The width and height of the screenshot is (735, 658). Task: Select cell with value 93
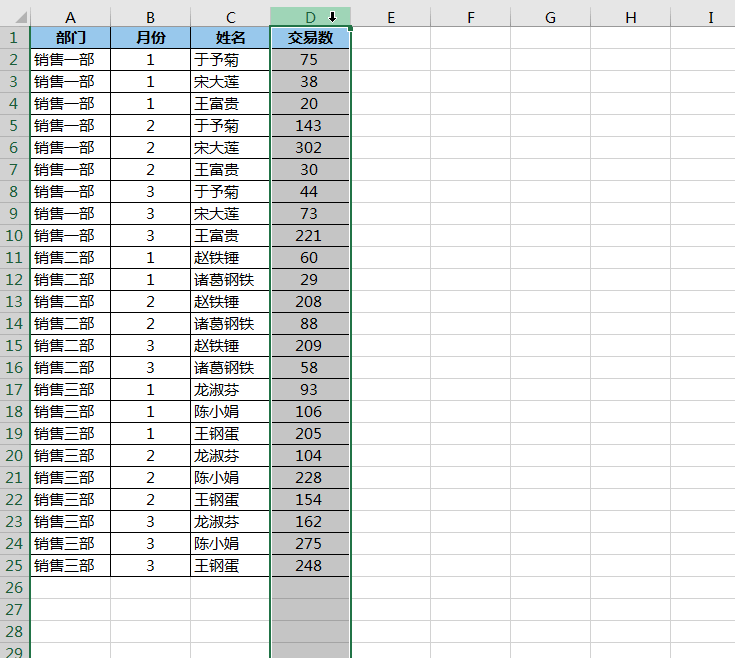[310, 389]
